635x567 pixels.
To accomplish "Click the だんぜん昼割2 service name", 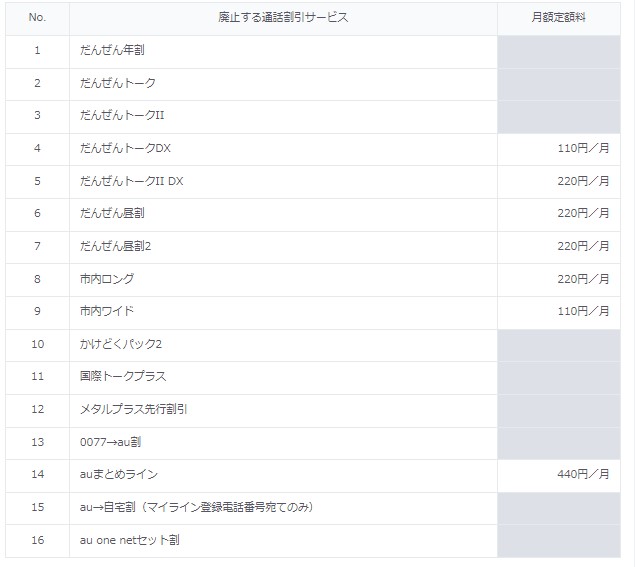I will click(x=115, y=246).
